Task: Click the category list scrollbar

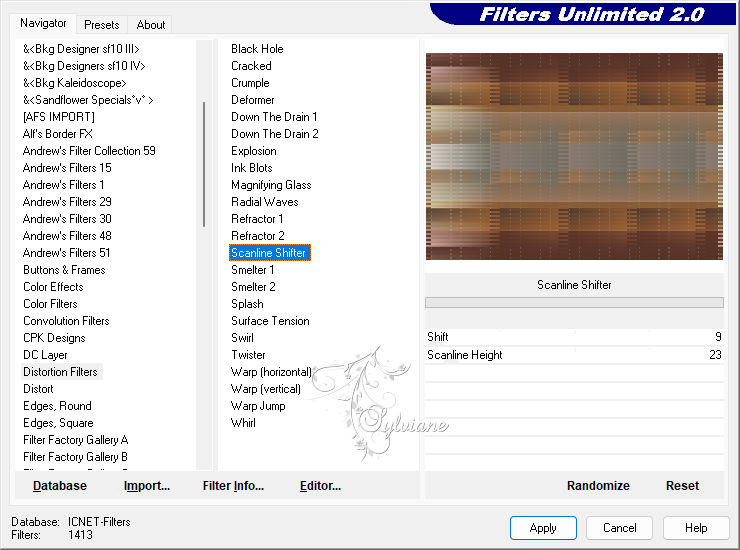Action: (x=204, y=164)
